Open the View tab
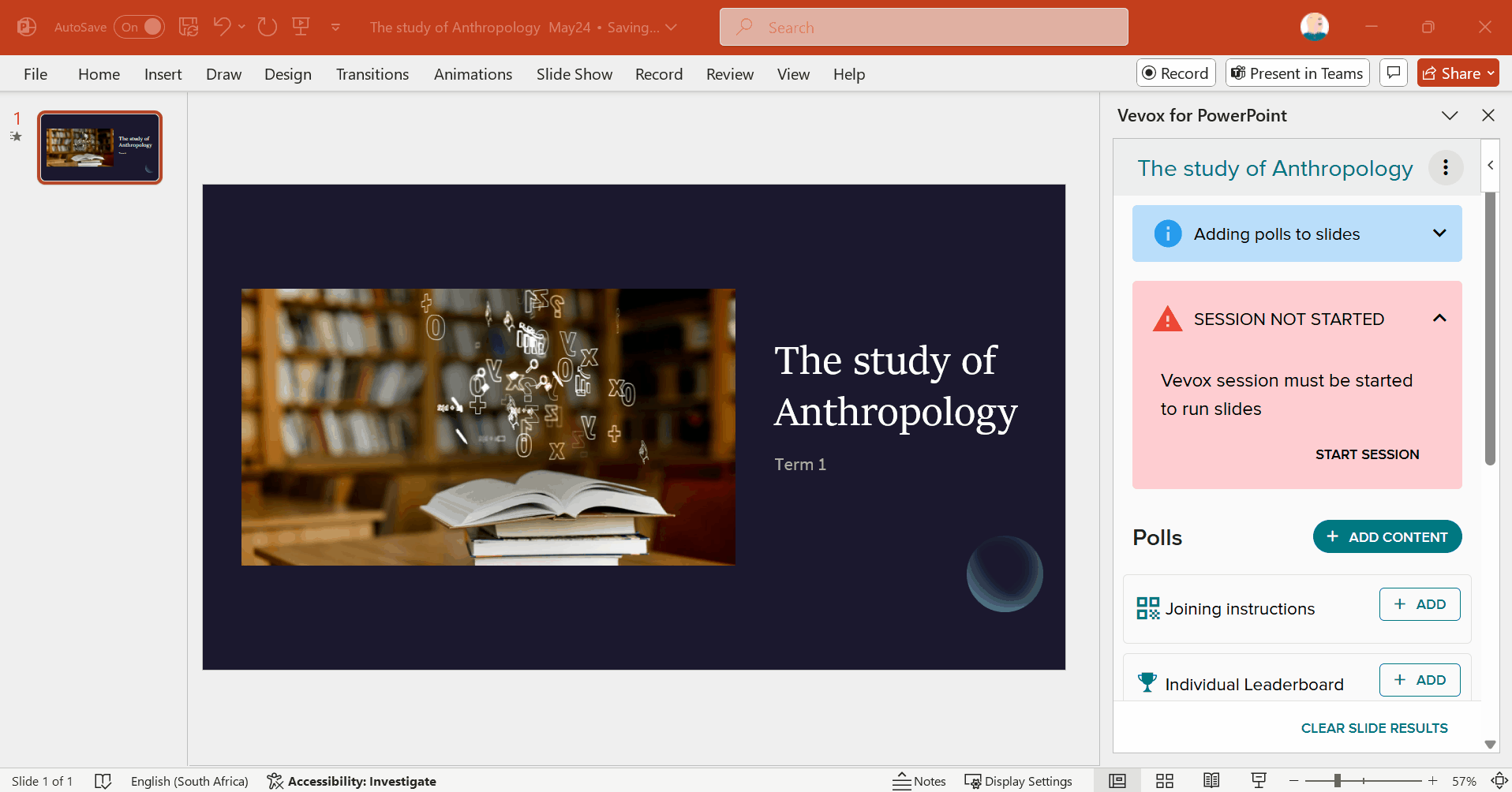The image size is (1512, 792). [x=793, y=74]
